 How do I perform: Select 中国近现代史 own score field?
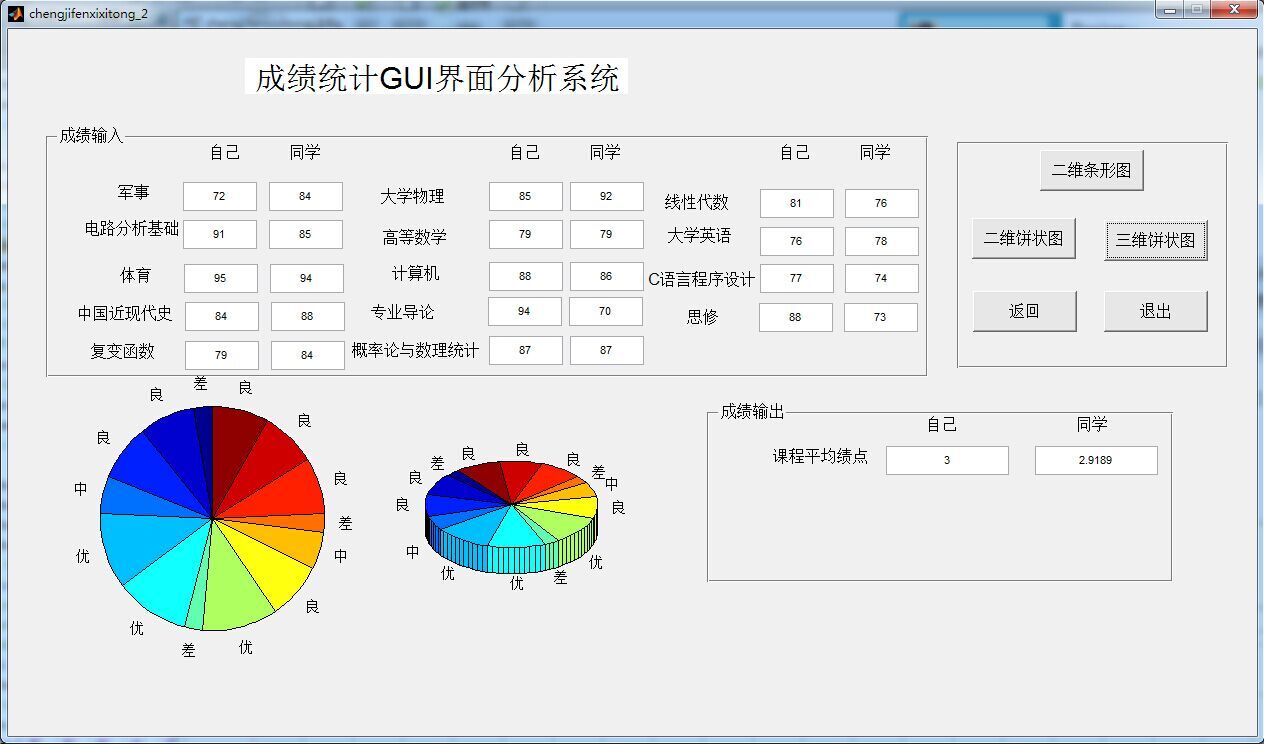click(x=222, y=316)
